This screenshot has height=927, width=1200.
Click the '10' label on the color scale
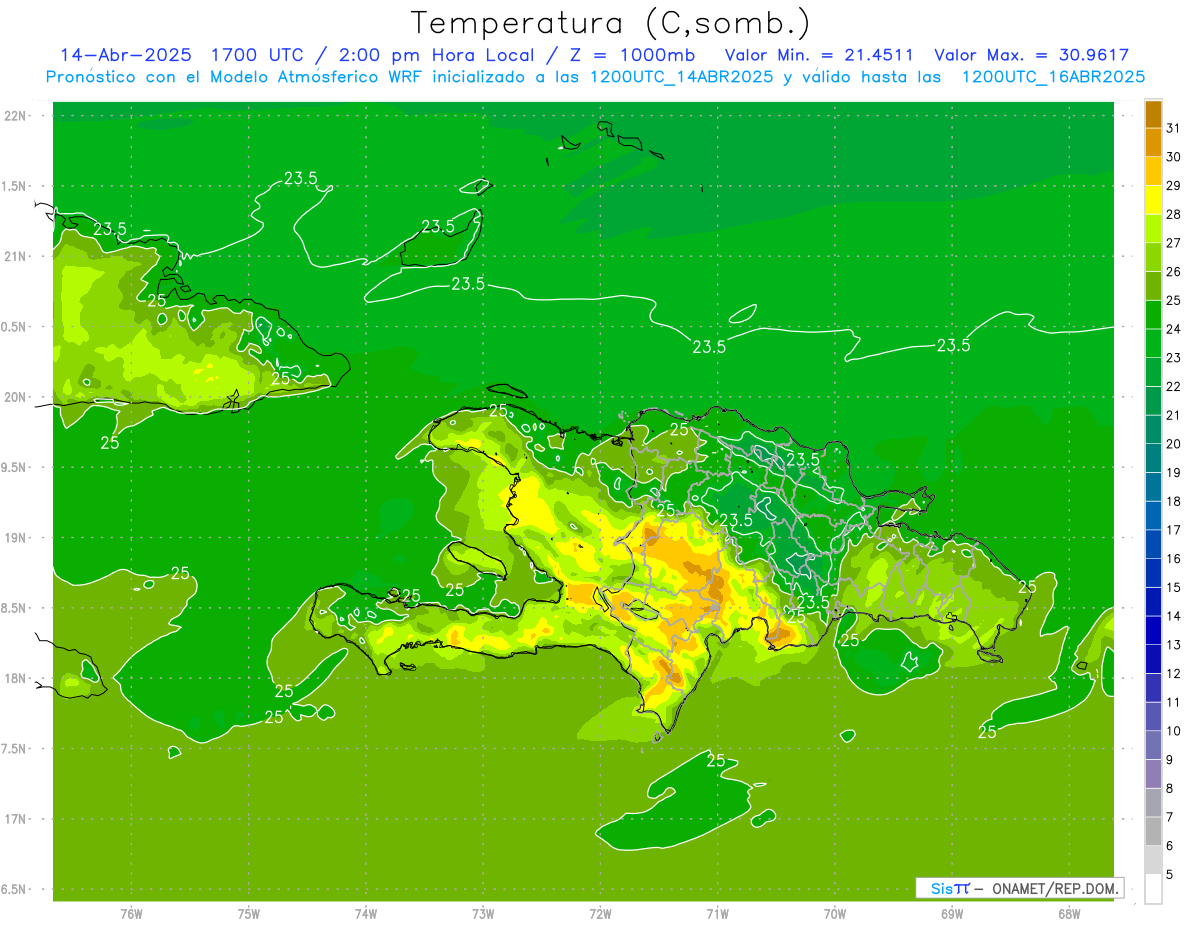click(1173, 731)
